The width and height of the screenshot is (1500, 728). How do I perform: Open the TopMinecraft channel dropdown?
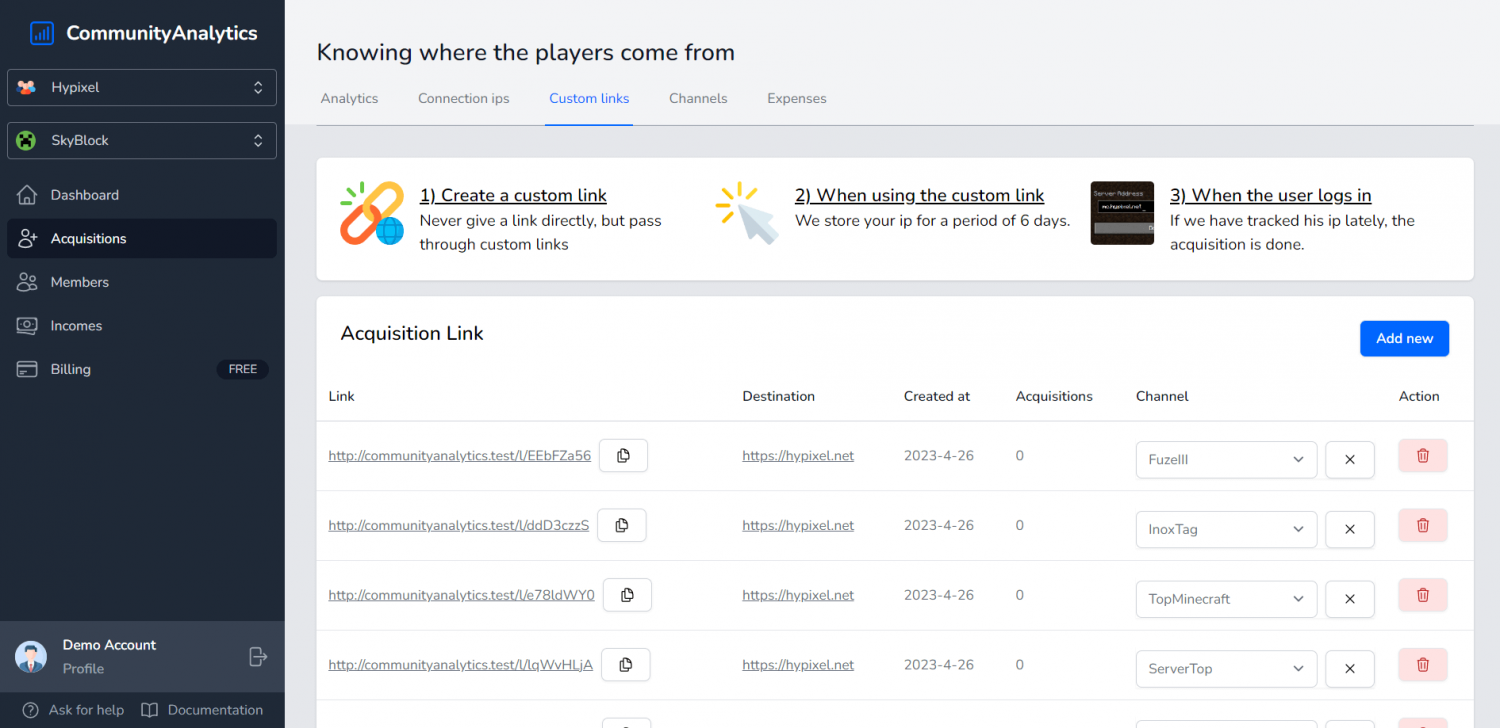(1226, 599)
